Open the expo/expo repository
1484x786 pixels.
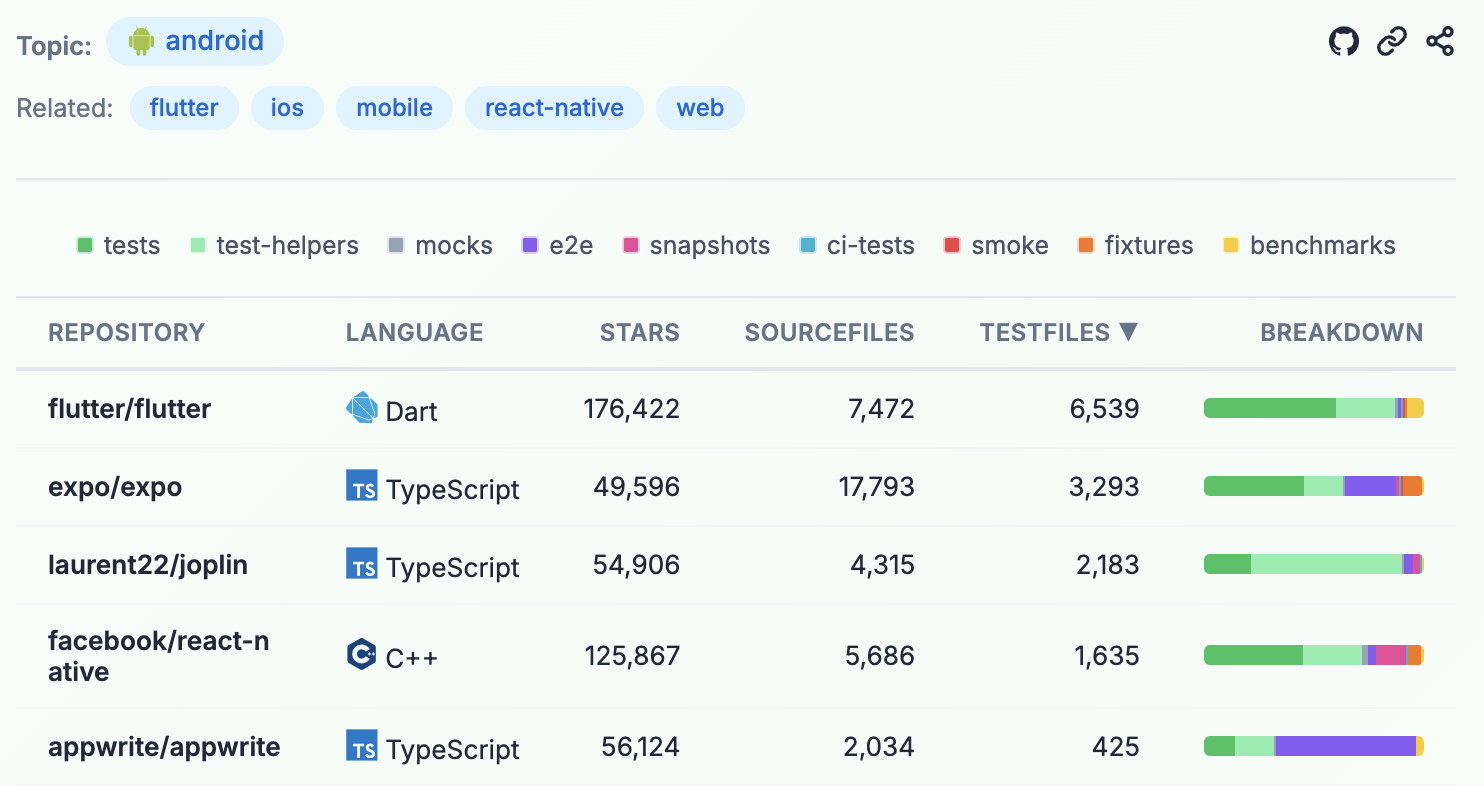click(115, 486)
